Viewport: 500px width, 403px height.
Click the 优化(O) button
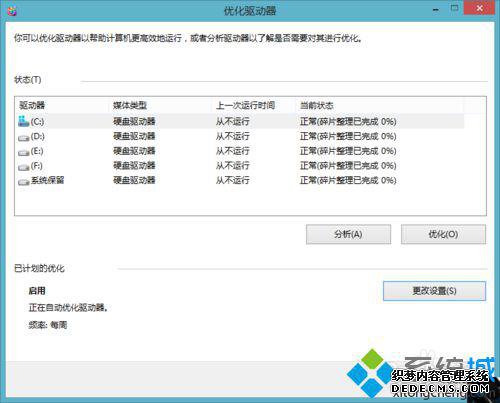(443, 234)
